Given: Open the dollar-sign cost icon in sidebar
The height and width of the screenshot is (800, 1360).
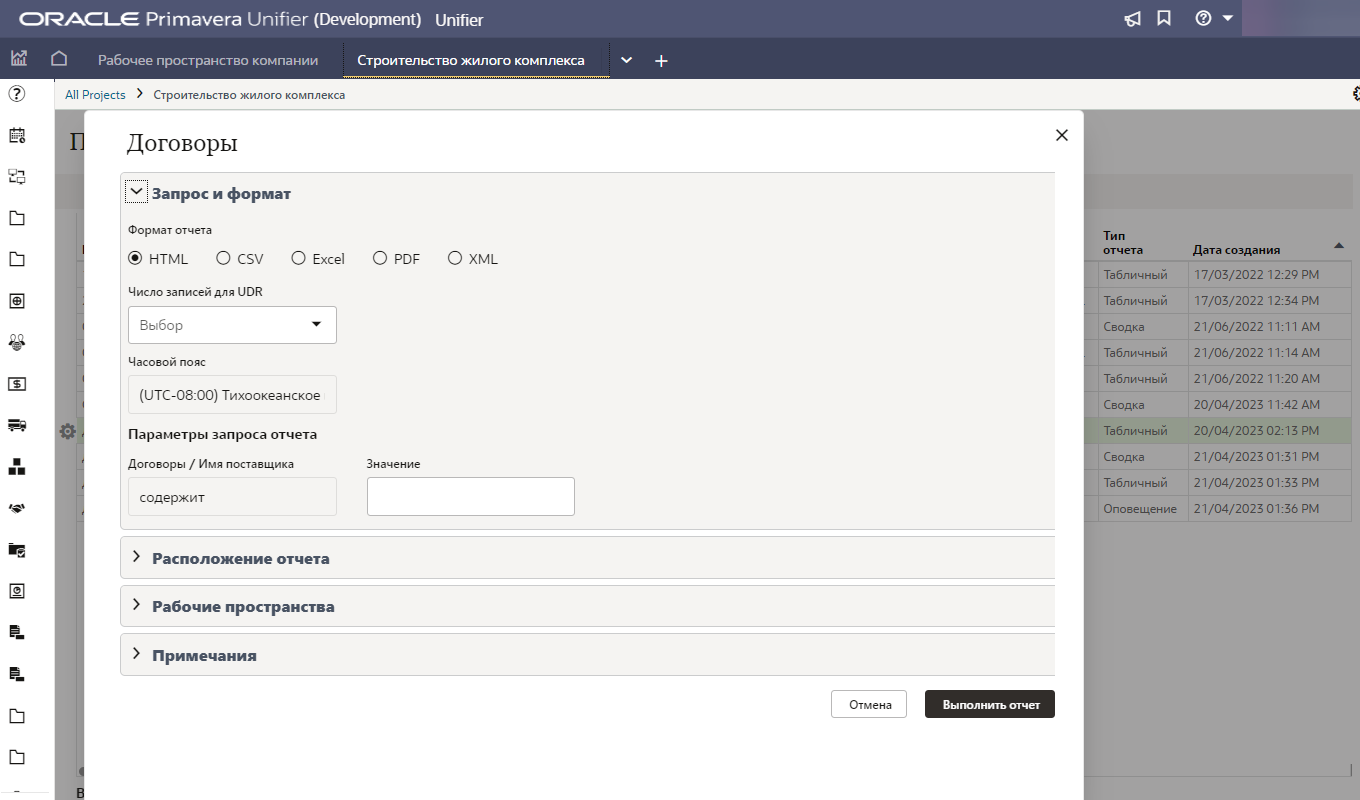Looking at the screenshot, I should click(x=17, y=383).
